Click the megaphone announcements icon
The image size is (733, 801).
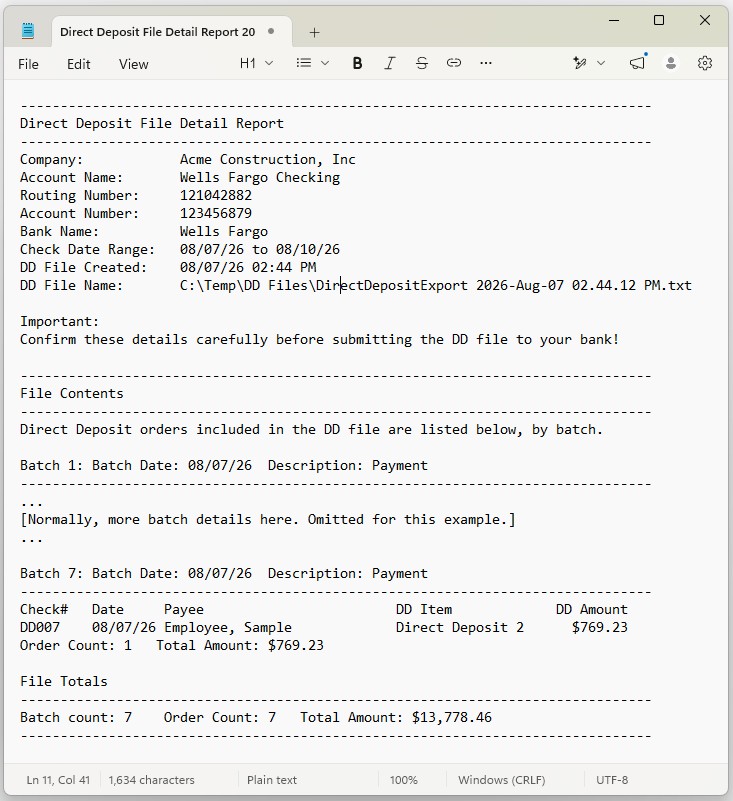pos(637,63)
